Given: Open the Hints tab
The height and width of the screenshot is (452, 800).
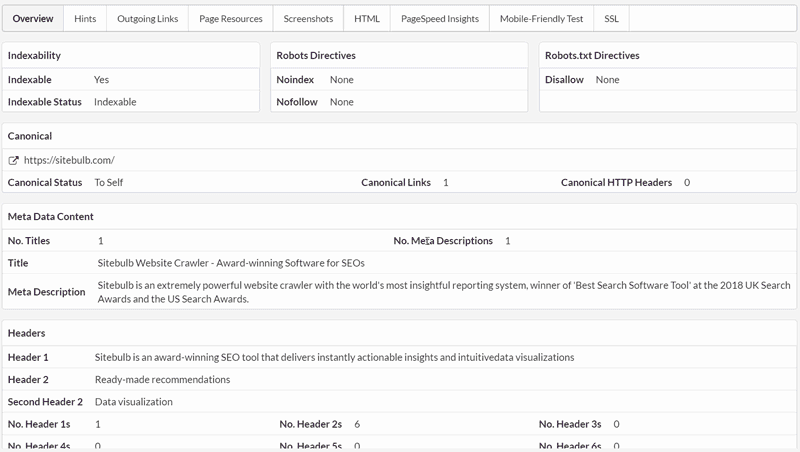Looking at the screenshot, I should click(85, 18).
